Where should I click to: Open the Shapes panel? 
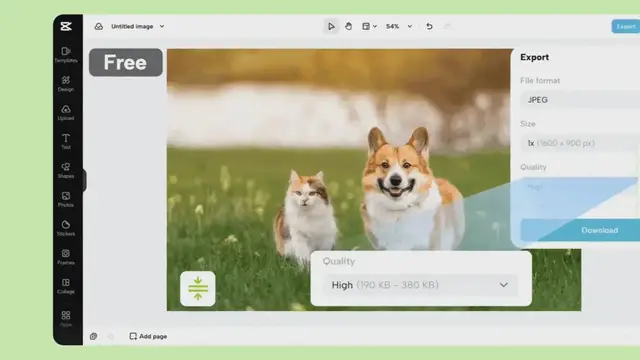tap(66, 171)
